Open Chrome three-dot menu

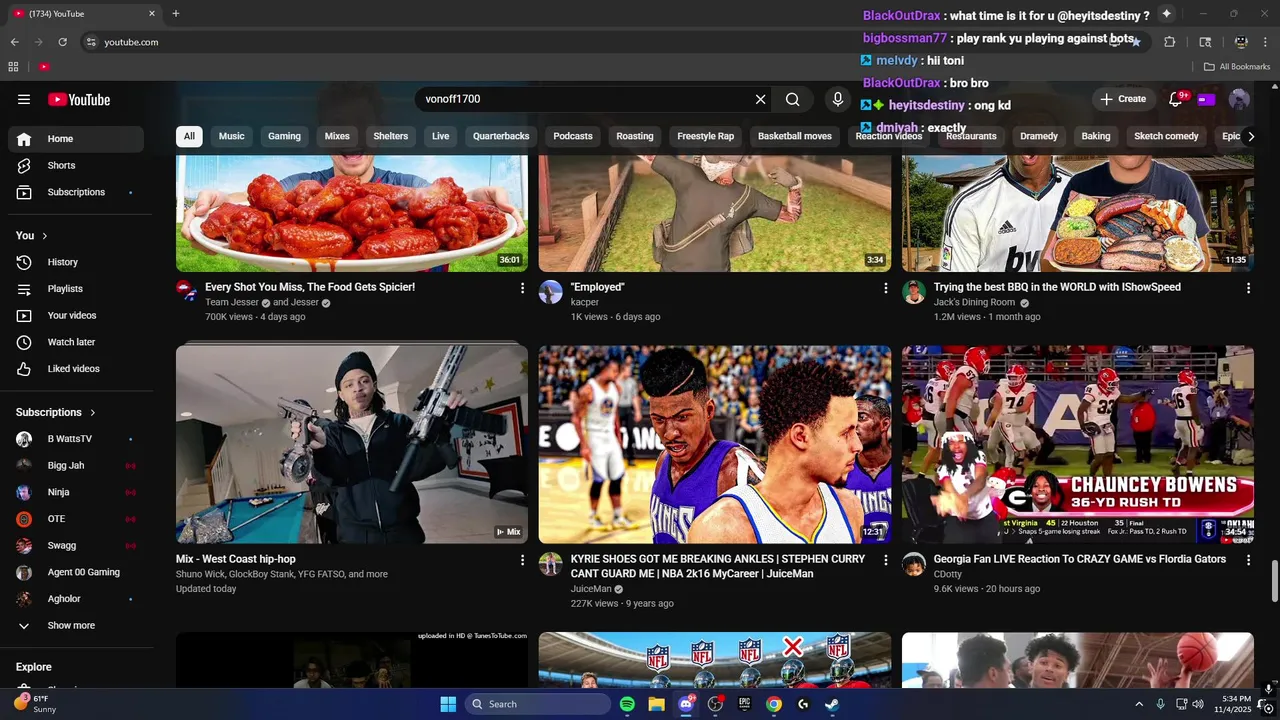click(x=1267, y=42)
